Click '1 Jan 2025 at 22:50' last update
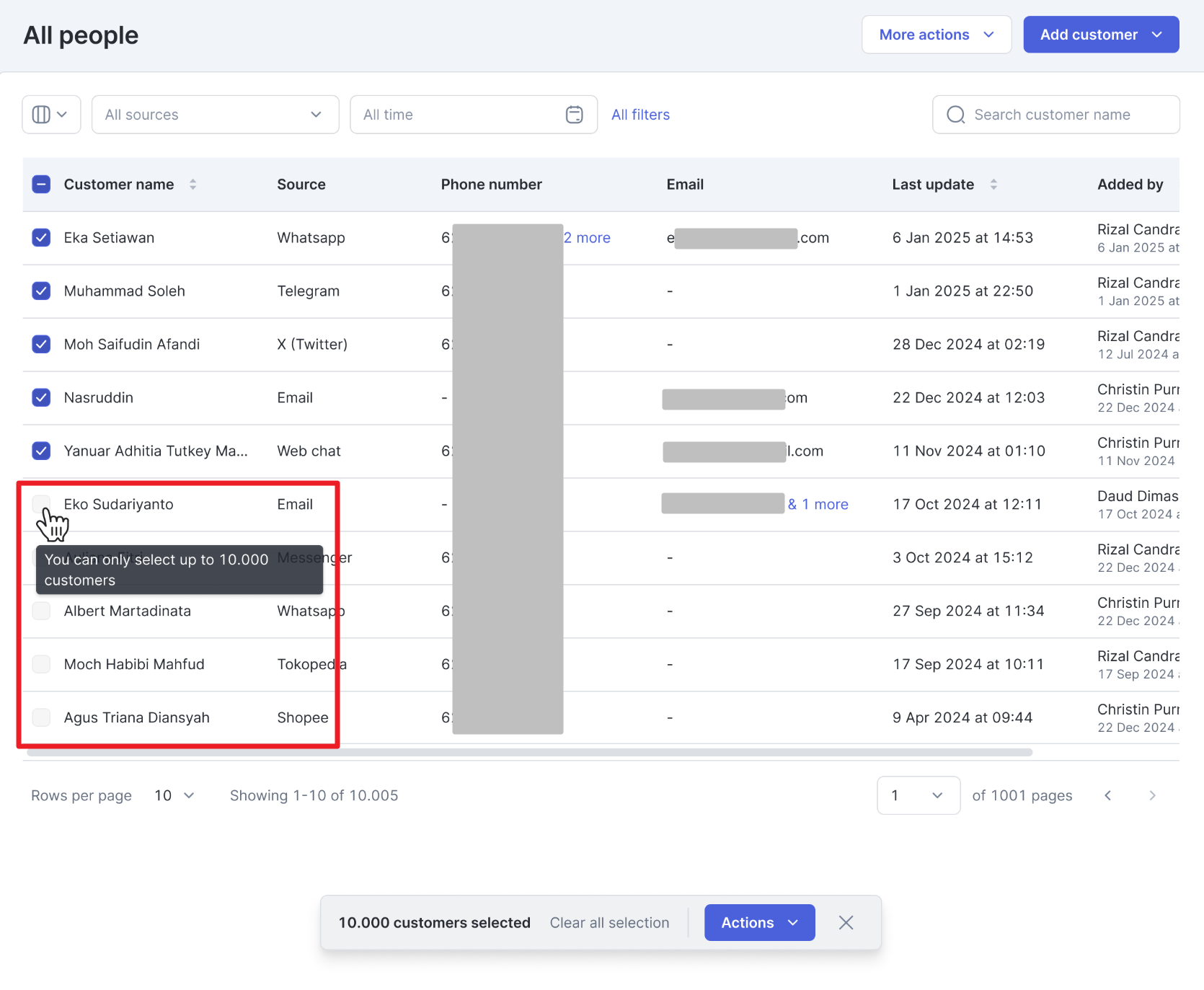Screen dimensions: 1204x990 point(963,291)
